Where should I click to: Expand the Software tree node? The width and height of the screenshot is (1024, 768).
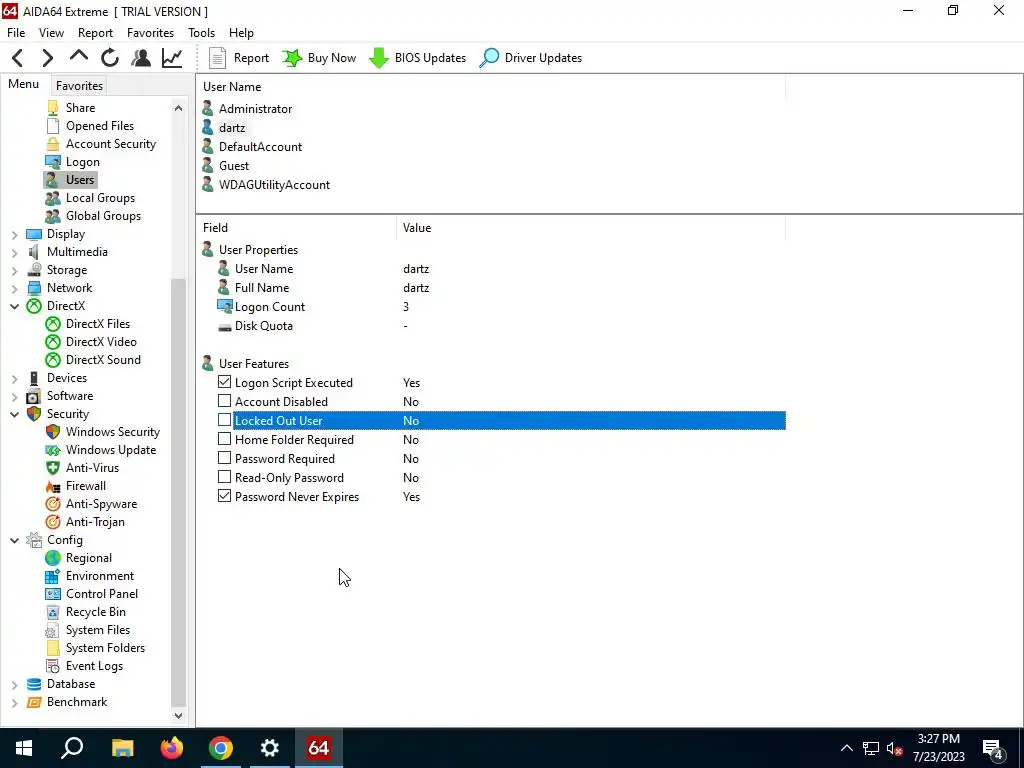click(x=14, y=396)
